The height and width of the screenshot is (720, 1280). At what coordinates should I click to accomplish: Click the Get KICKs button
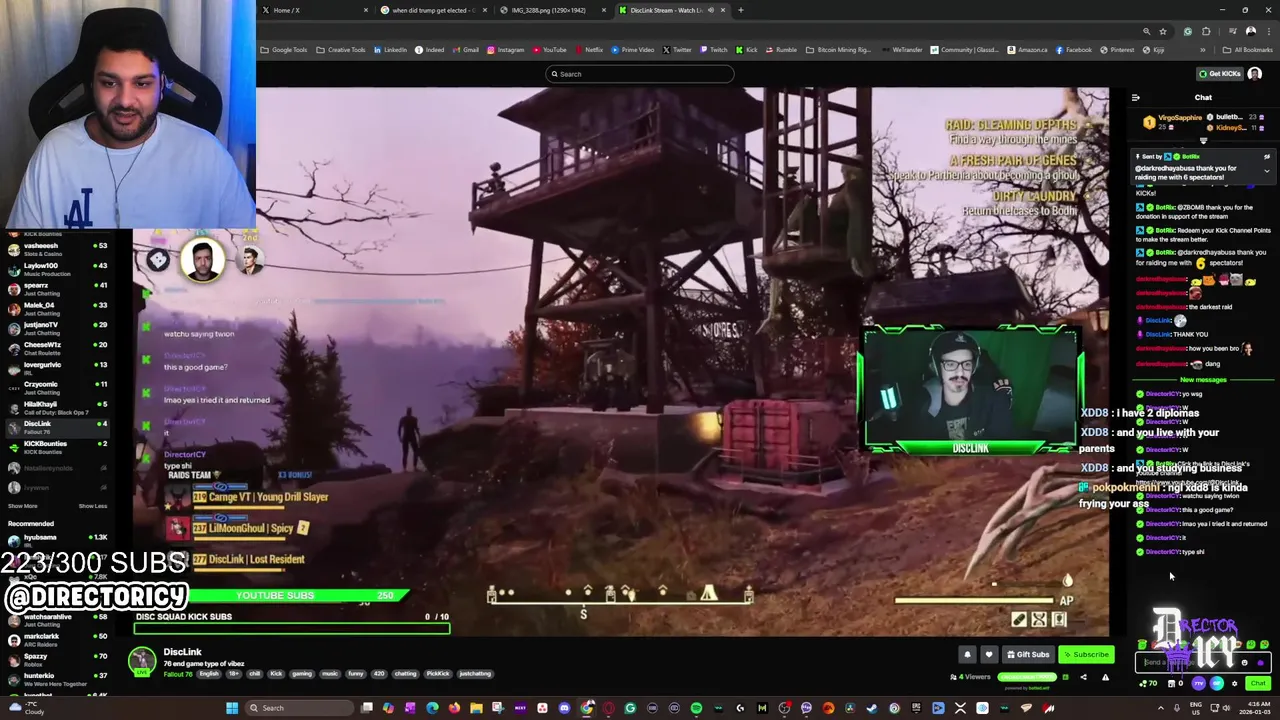click(1220, 74)
